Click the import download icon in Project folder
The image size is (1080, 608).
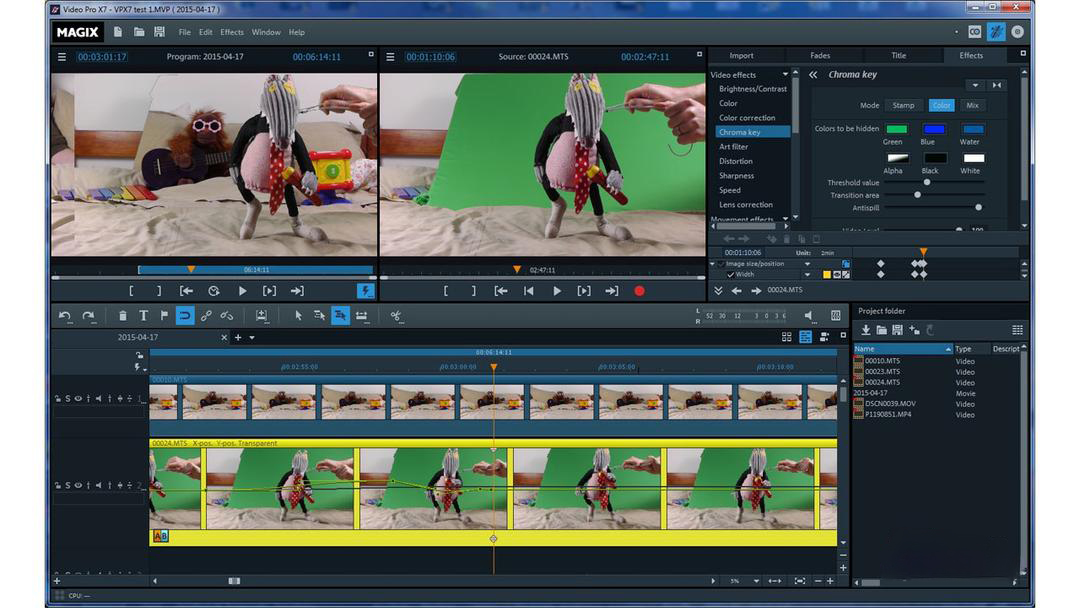866,330
